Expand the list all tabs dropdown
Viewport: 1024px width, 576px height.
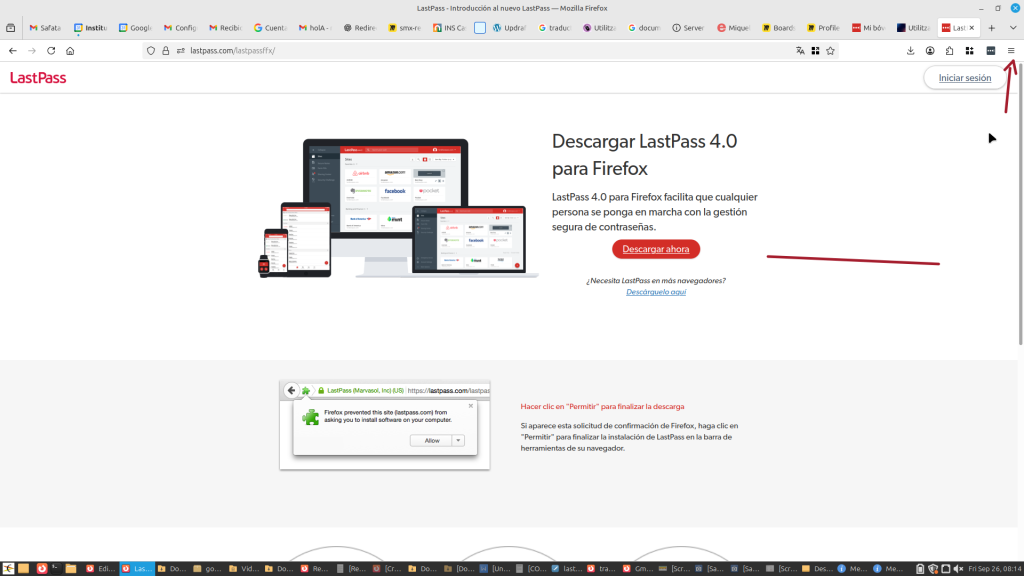pos(1013,28)
